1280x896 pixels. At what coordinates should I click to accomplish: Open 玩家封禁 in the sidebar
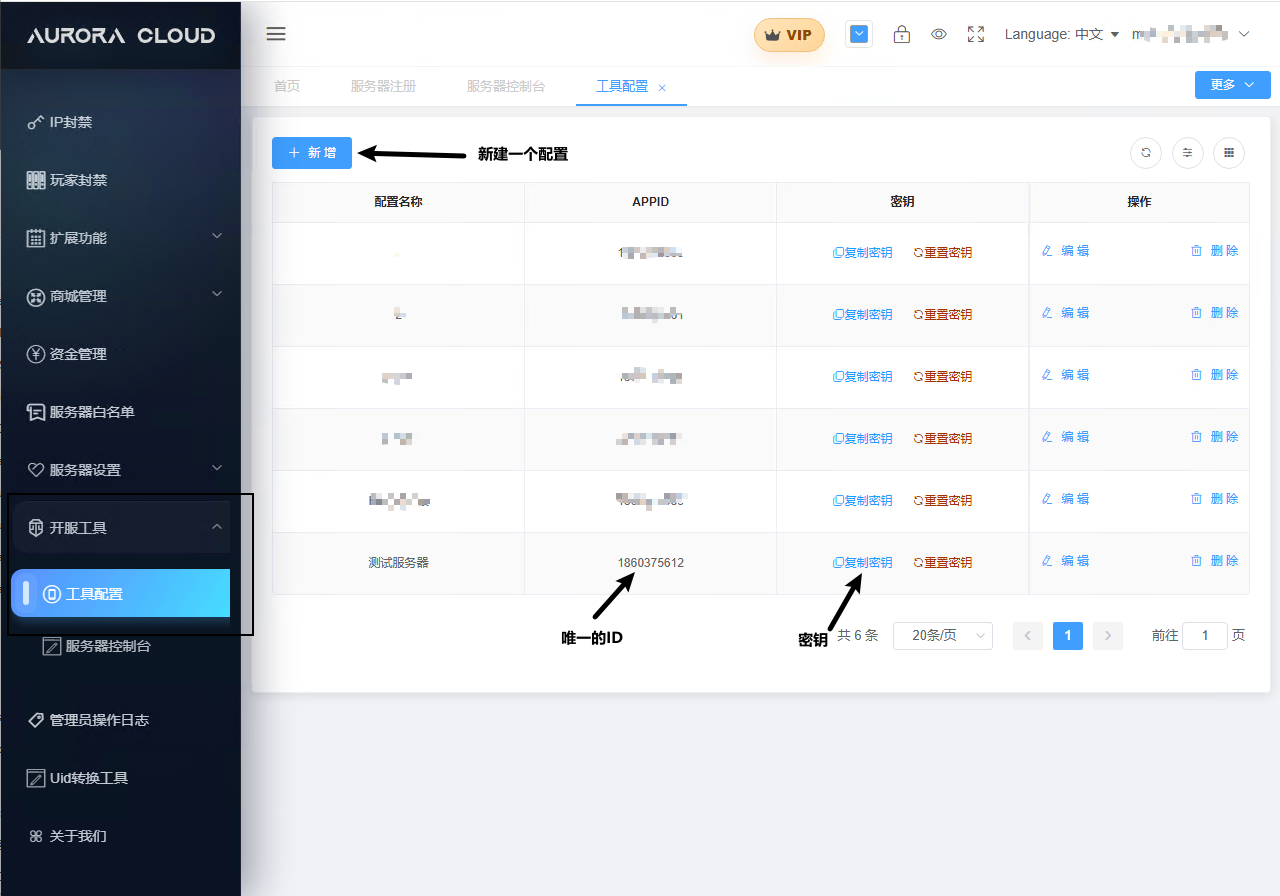tap(78, 180)
